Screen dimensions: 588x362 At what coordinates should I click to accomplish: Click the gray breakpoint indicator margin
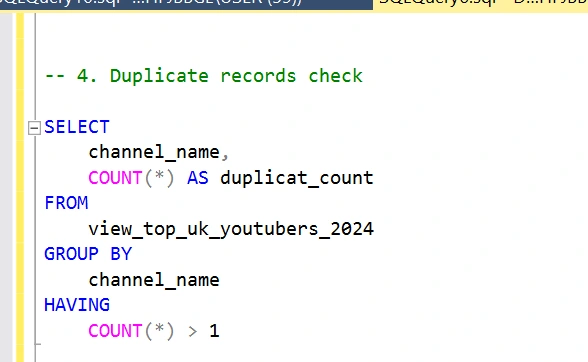(x=6, y=188)
